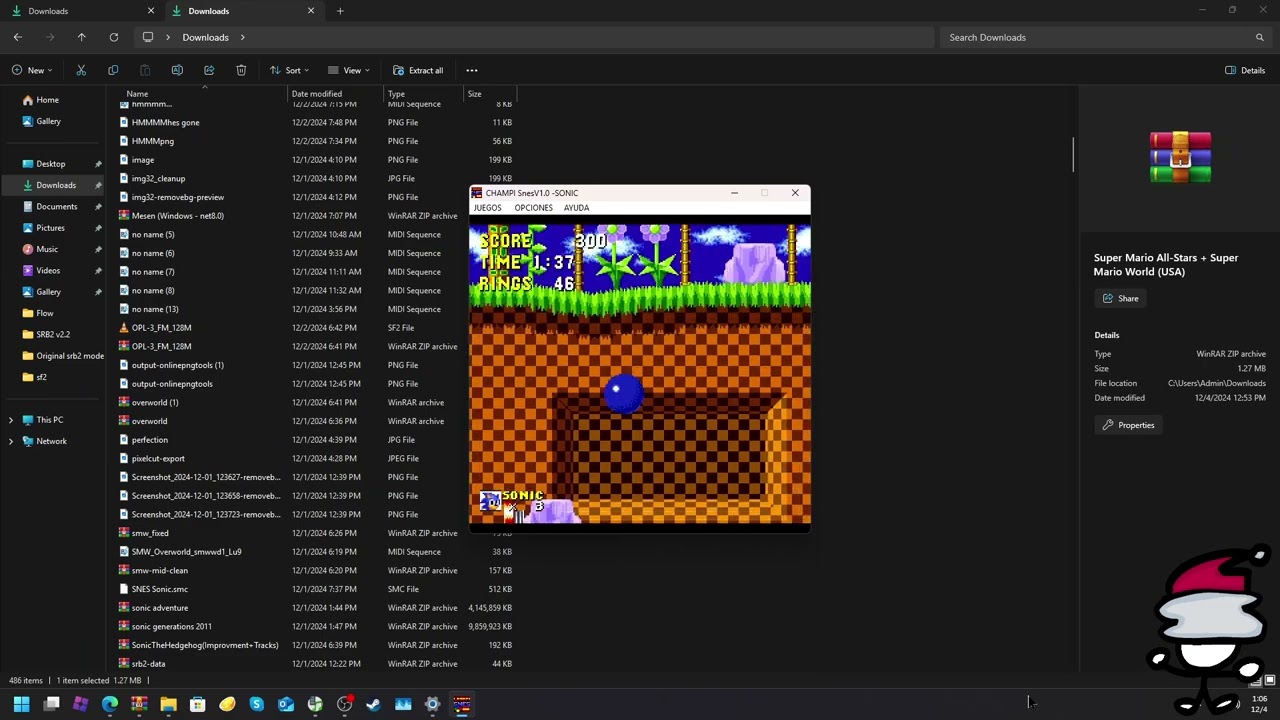Click the Sonic game screen in emulator
1280x720 pixels.
coord(640,373)
